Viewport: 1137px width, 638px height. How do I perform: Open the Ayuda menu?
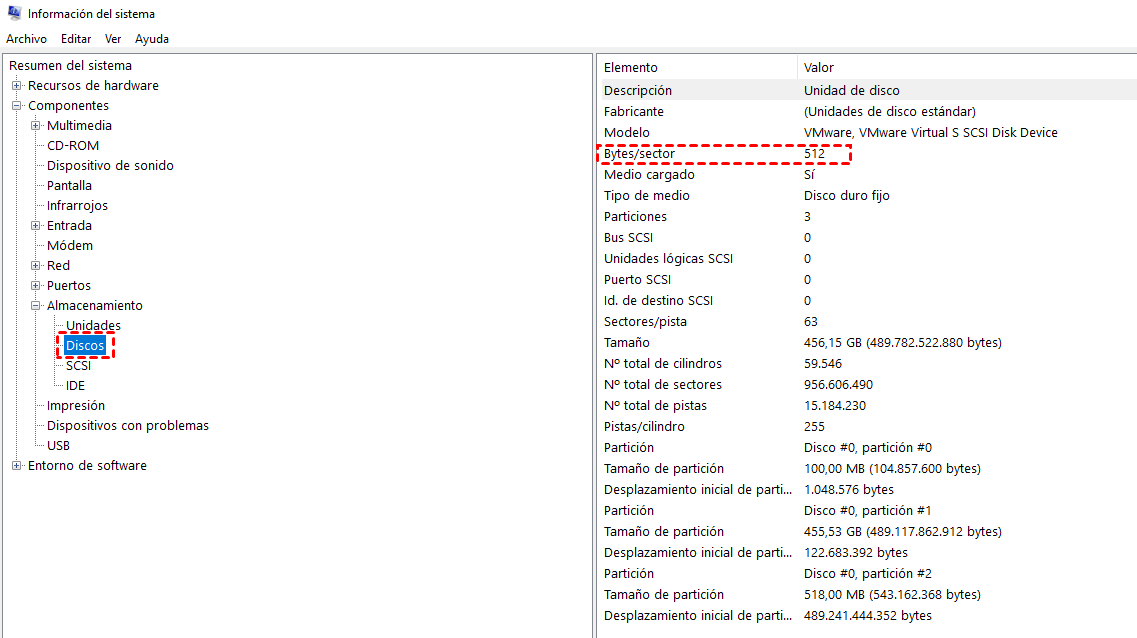click(152, 39)
